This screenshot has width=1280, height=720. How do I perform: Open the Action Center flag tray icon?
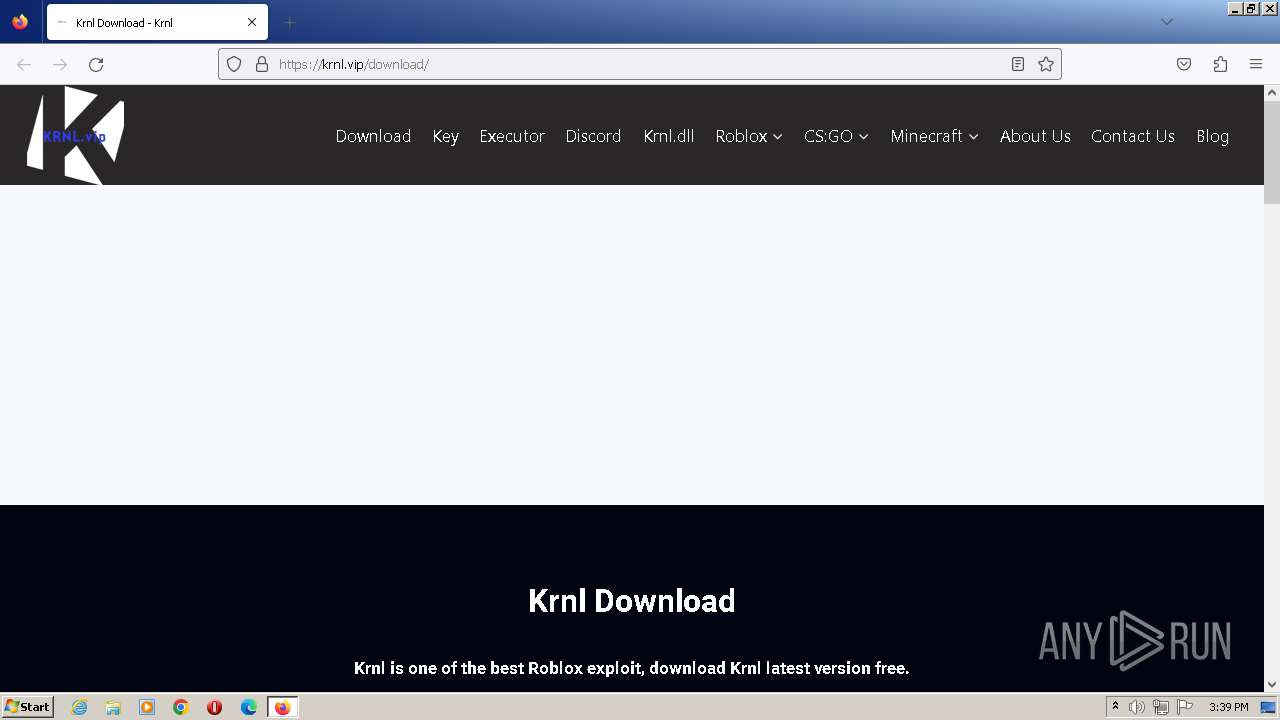click(x=1185, y=707)
